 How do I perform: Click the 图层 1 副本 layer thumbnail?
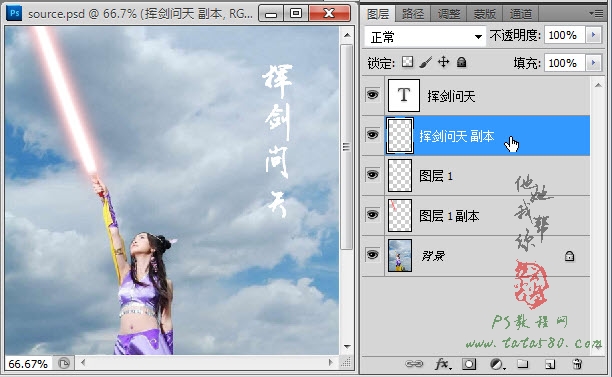(400, 215)
